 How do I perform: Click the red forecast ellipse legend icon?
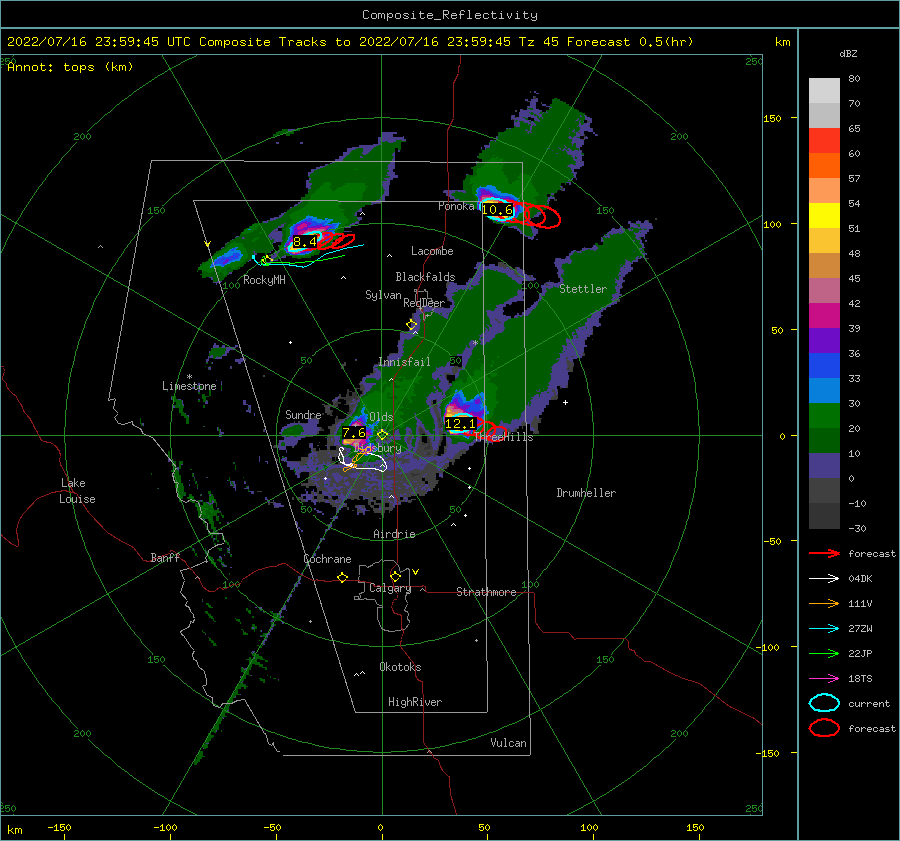click(x=824, y=728)
